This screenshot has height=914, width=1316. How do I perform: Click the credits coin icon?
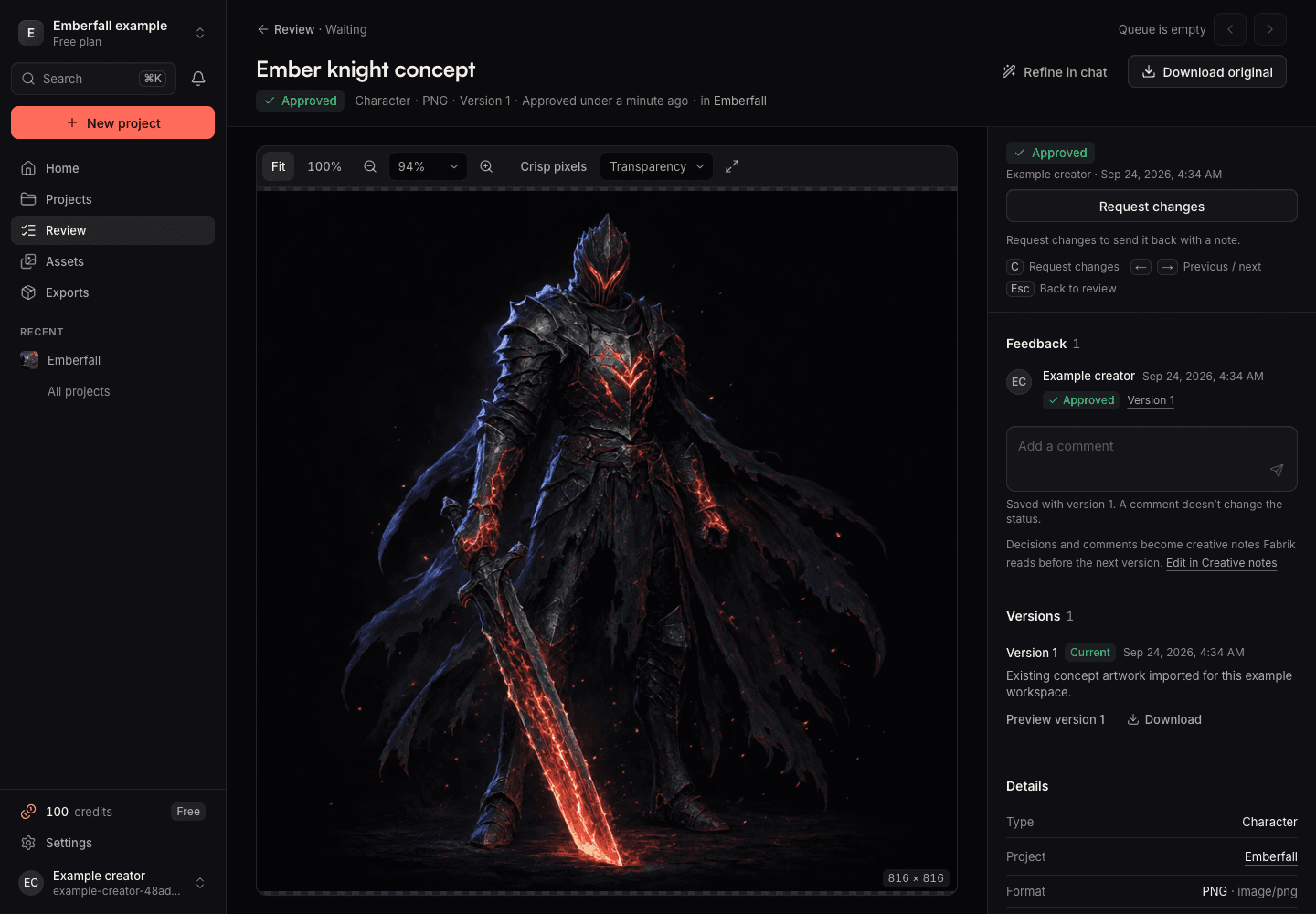(28, 812)
